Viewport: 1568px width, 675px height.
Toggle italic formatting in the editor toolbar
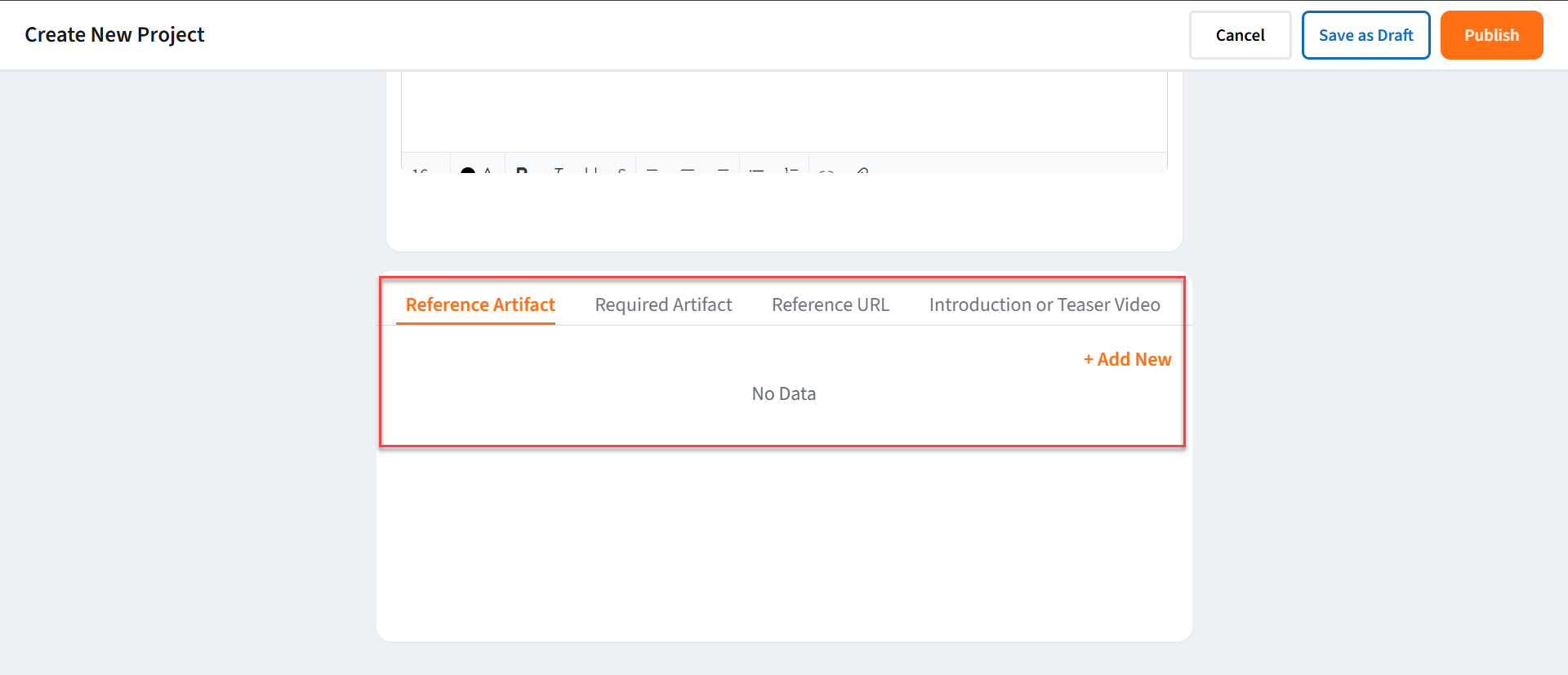click(559, 171)
